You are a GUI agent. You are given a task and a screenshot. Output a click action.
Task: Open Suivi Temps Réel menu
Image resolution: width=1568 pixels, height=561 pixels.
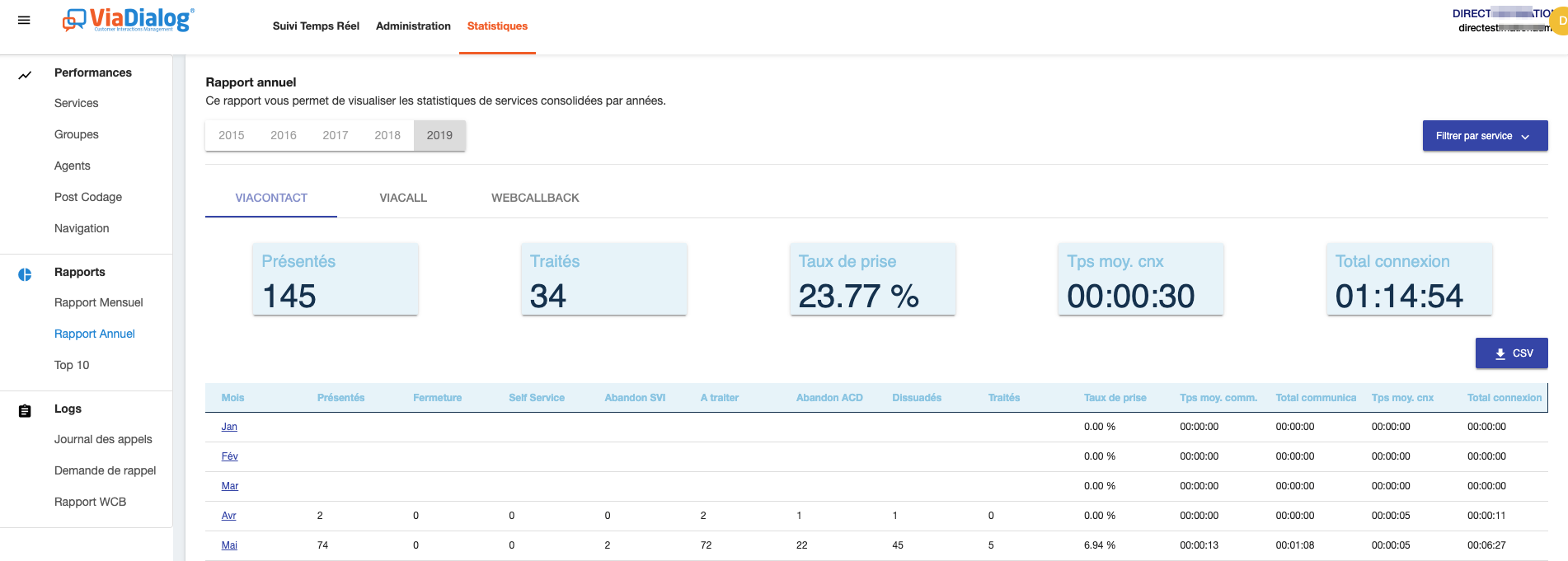point(316,26)
